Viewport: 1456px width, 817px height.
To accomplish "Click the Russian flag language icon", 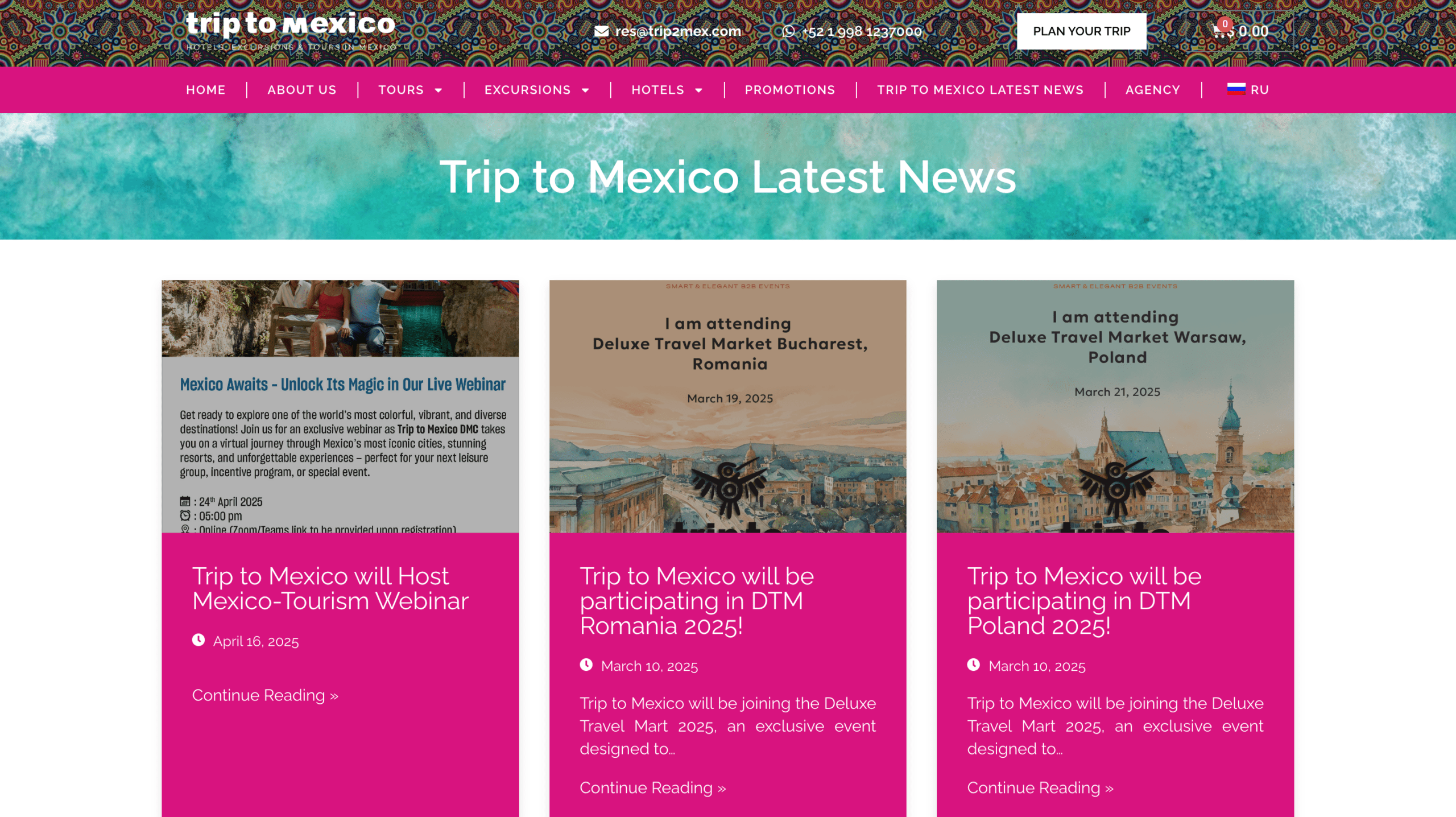I will coord(1236,89).
